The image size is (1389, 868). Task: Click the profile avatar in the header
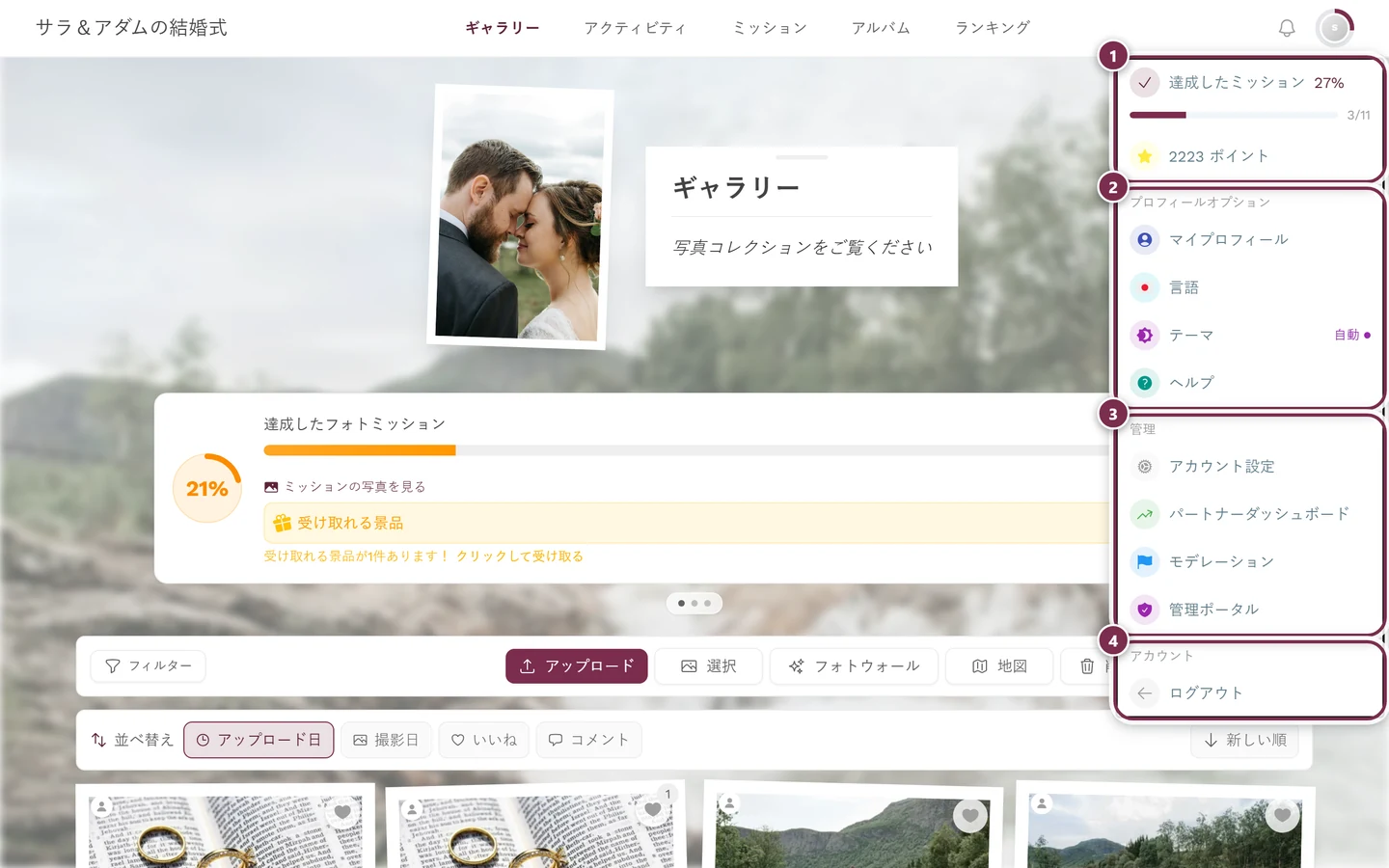tap(1334, 28)
